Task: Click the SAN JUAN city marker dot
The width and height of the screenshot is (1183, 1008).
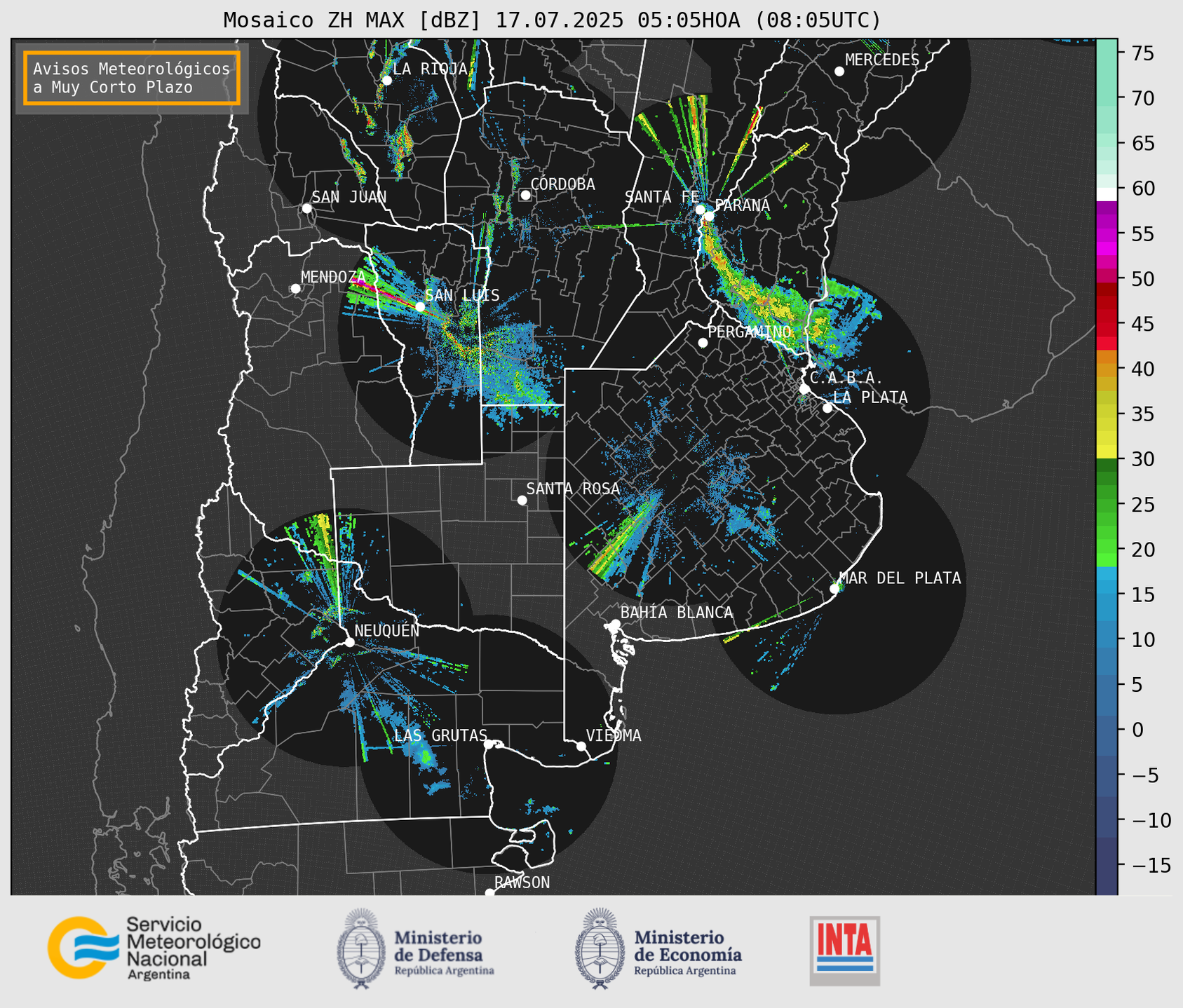Action: (306, 208)
